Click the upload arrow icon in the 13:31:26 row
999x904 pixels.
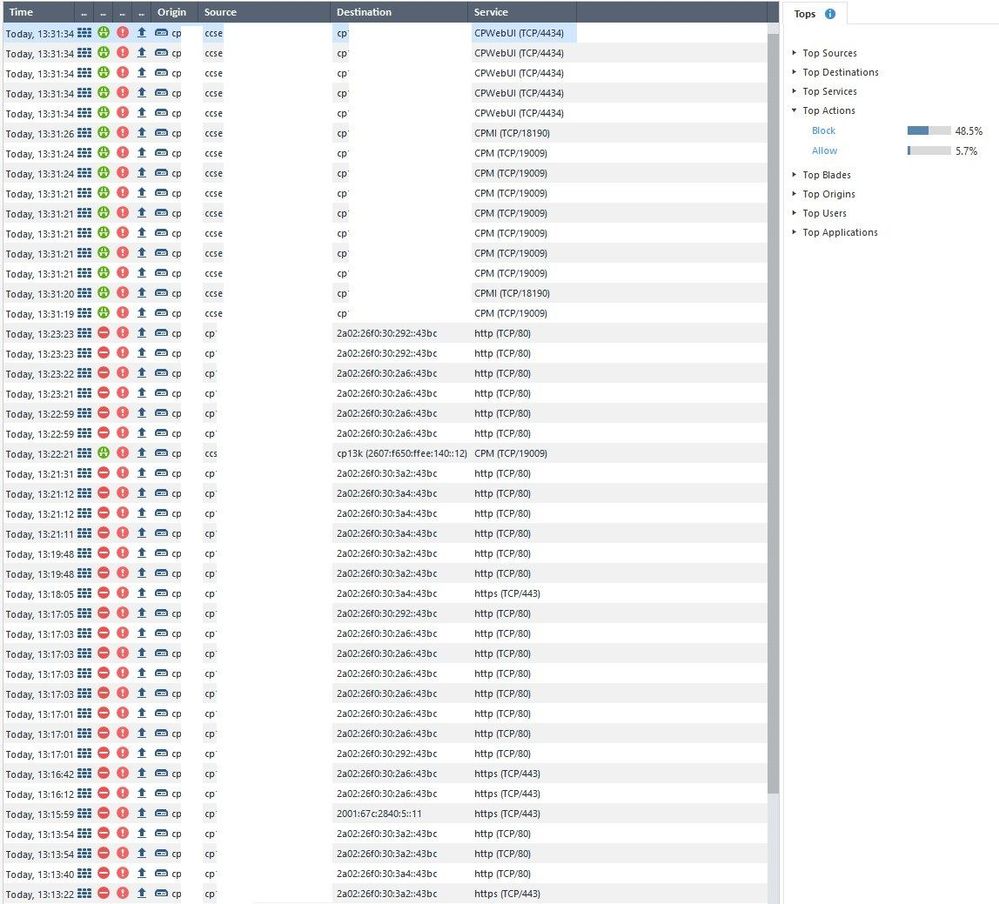[141, 133]
